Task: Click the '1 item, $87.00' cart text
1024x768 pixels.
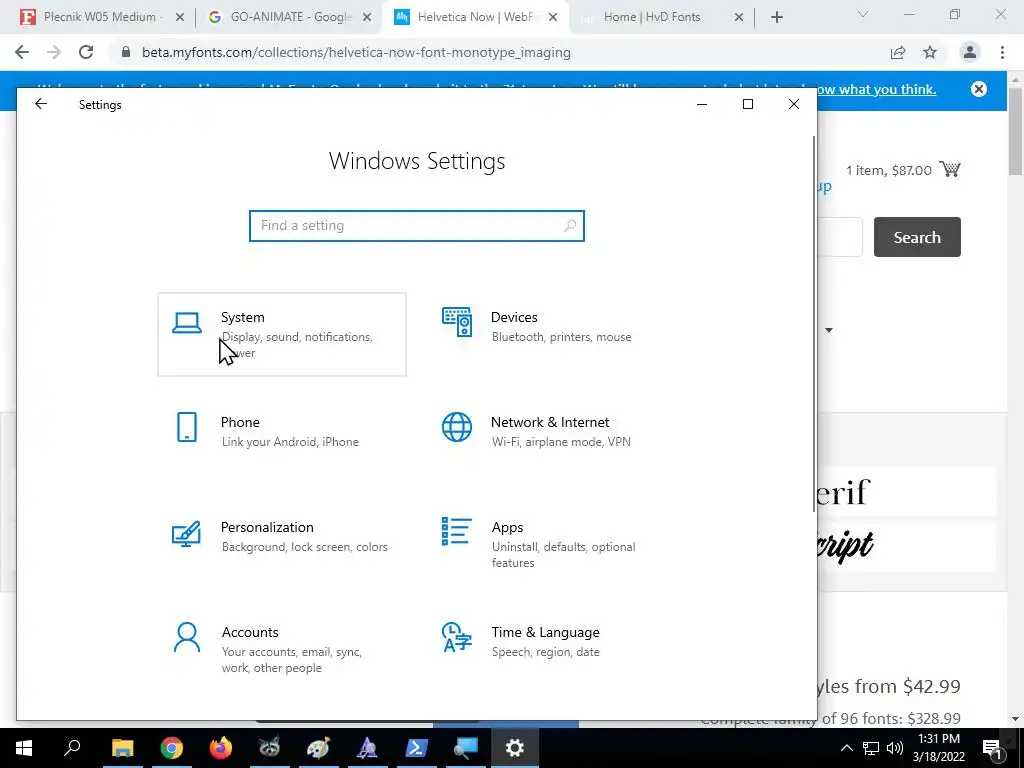Action: coord(889,170)
